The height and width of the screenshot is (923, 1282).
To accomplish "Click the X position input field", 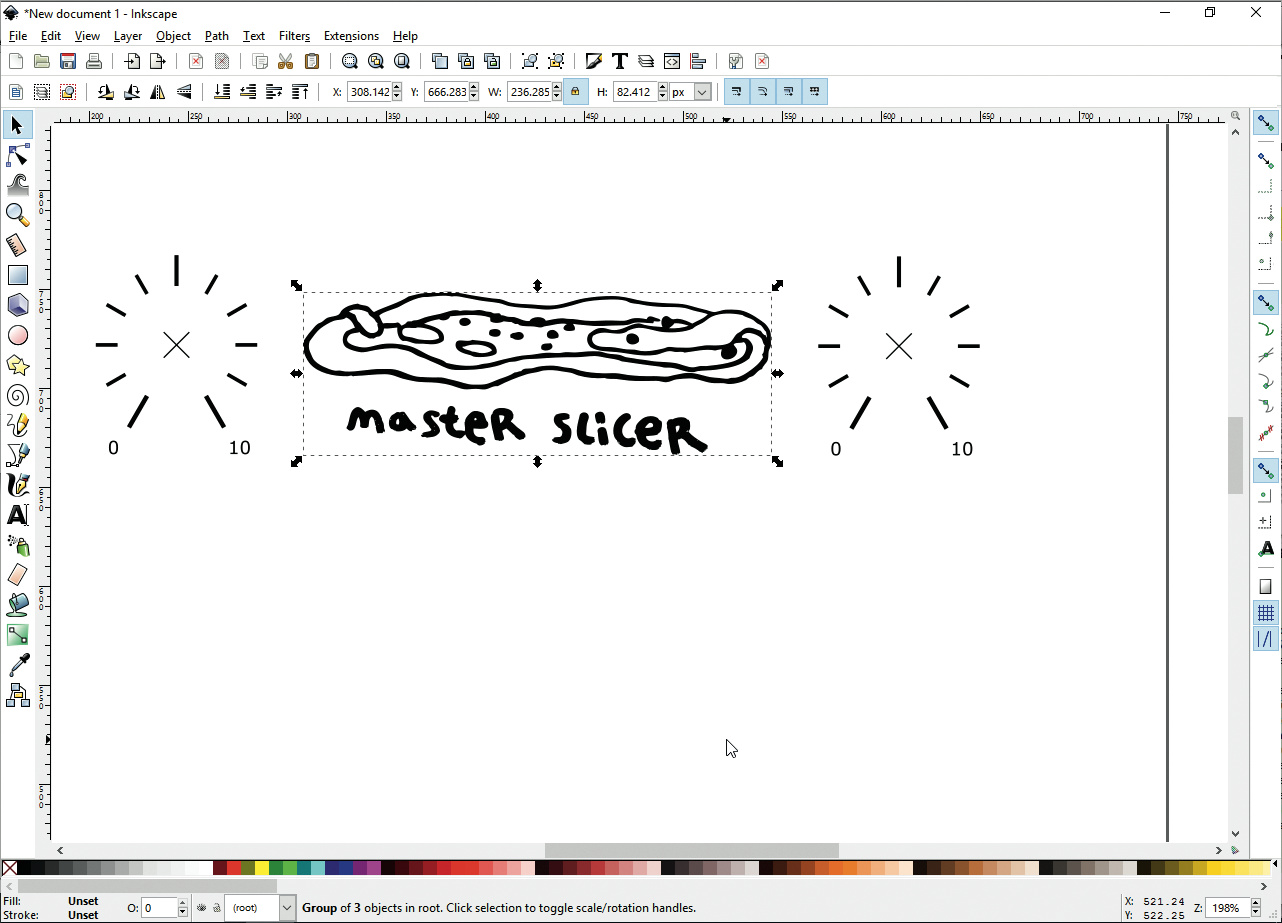I will pos(369,92).
